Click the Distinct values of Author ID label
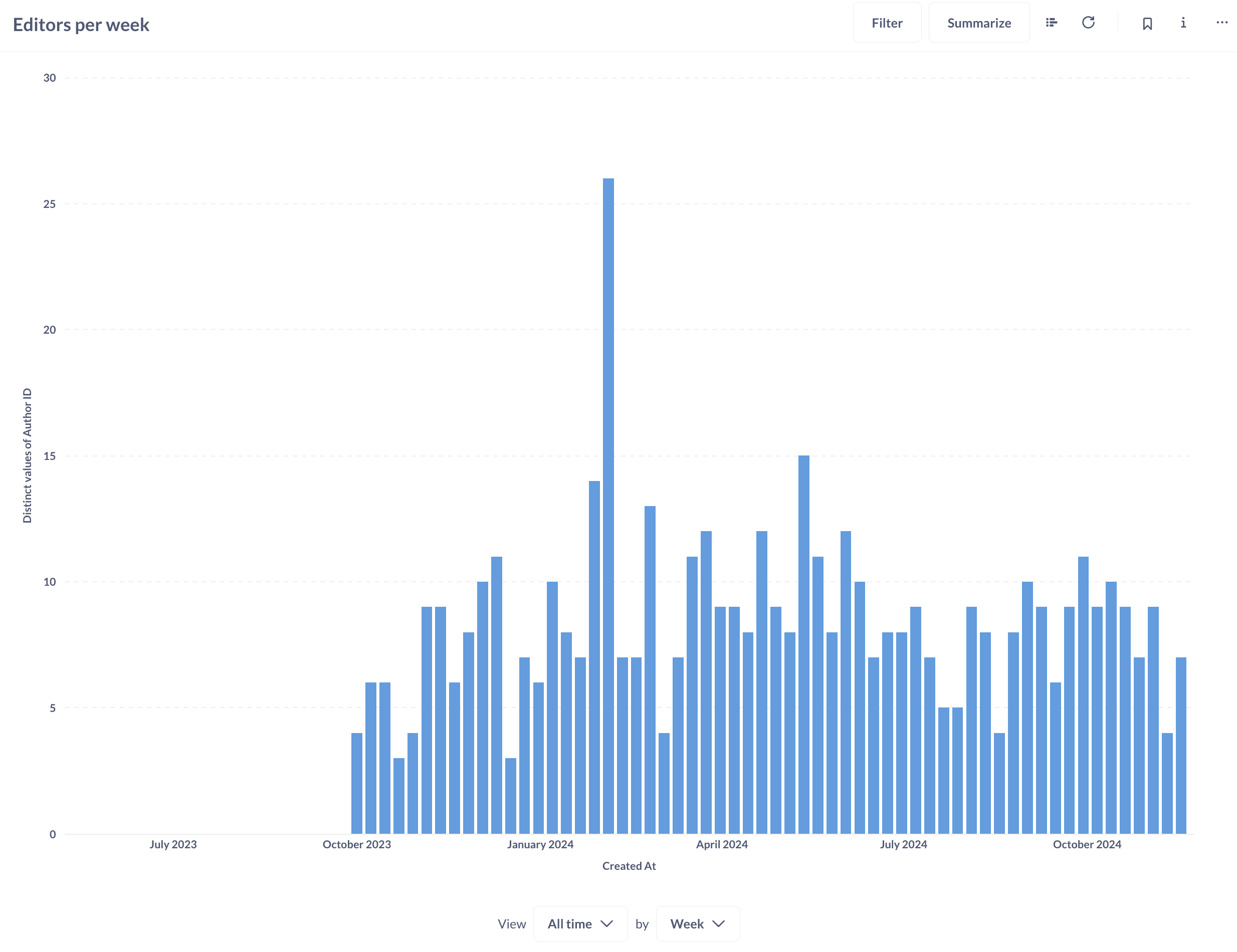This screenshot has height=952, width=1237. coord(27,455)
